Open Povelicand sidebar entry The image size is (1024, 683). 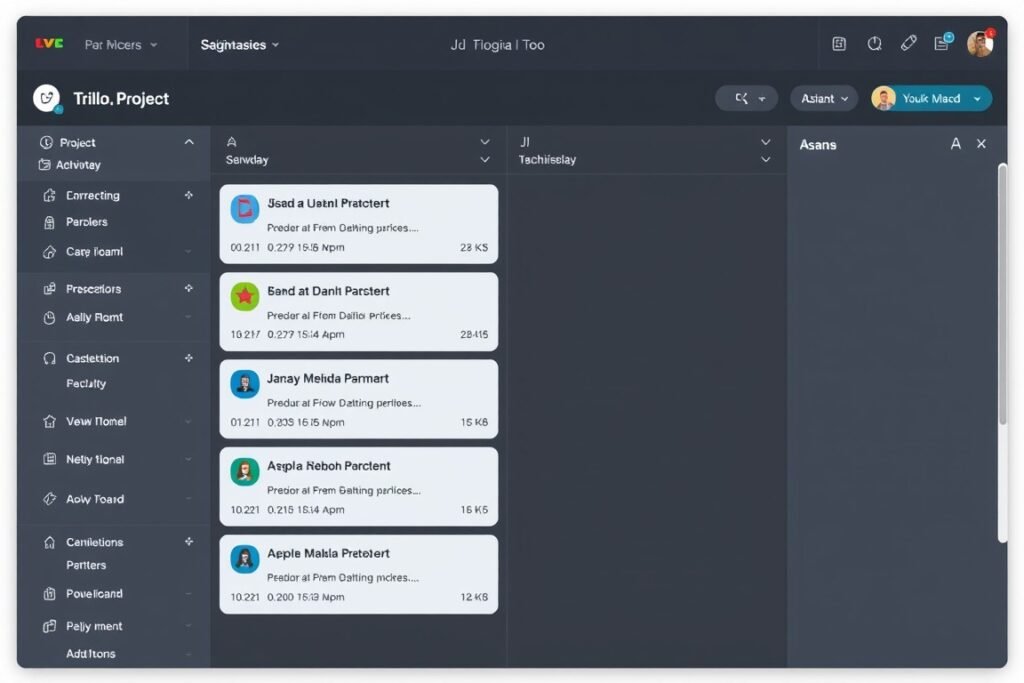pyautogui.click(x=94, y=594)
